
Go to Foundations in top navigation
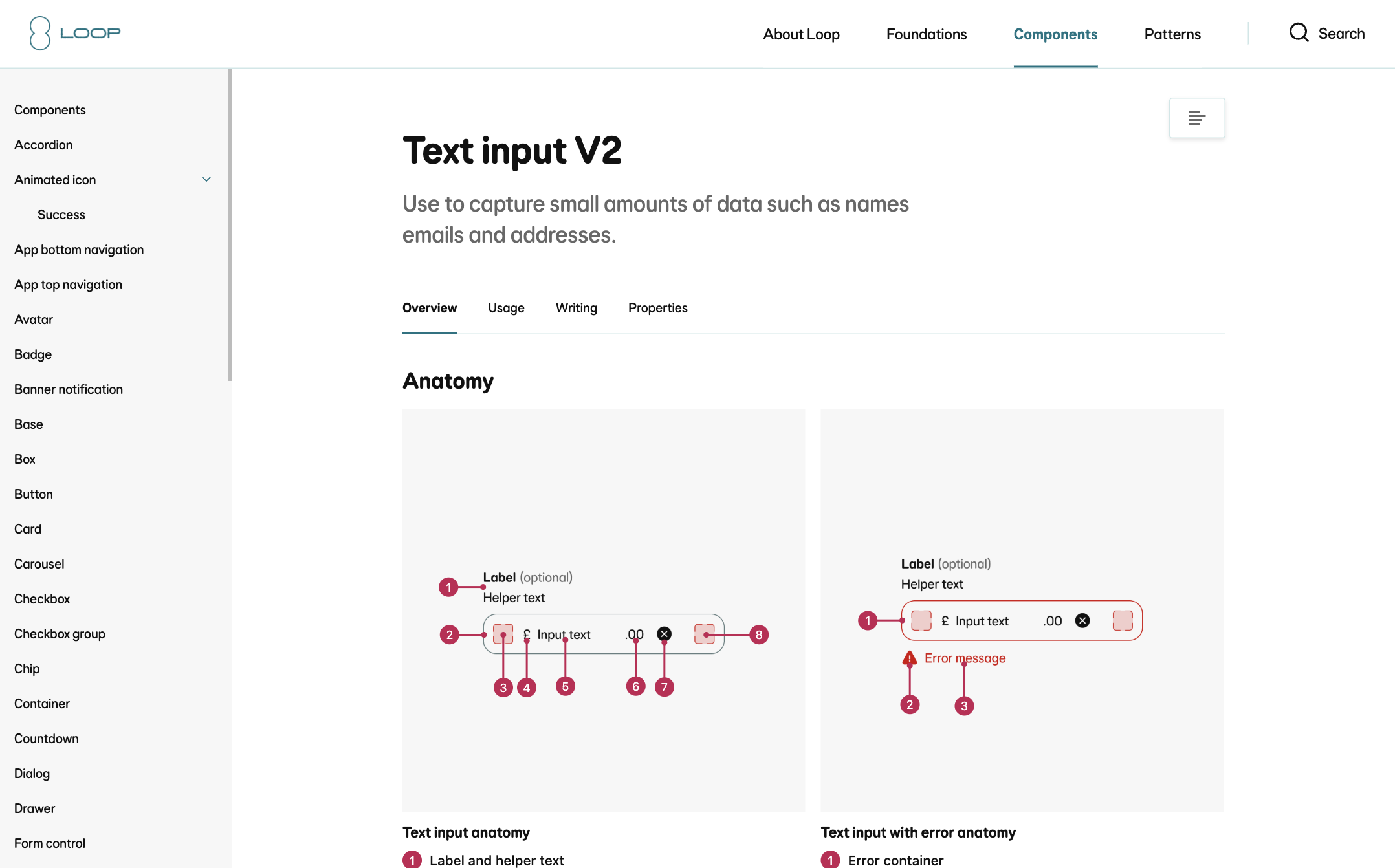pos(926,34)
